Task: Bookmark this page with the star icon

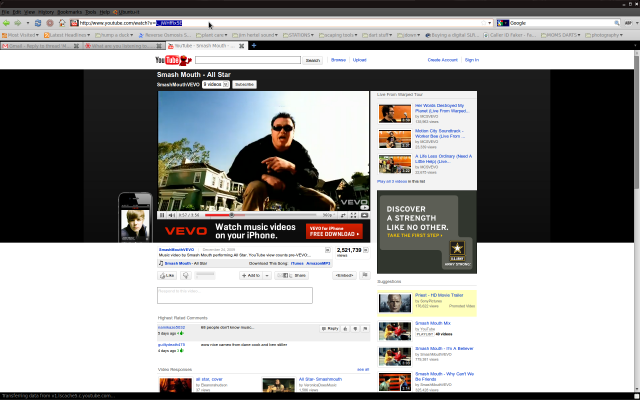Action: (484, 23)
